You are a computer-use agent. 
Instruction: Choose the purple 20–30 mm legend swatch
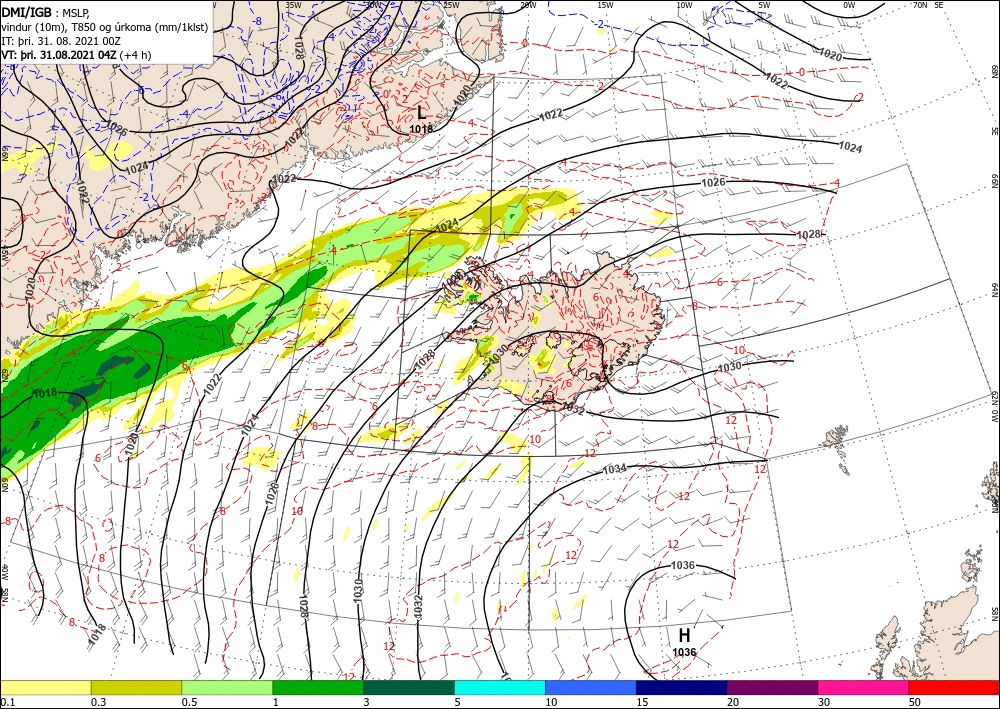[772, 687]
